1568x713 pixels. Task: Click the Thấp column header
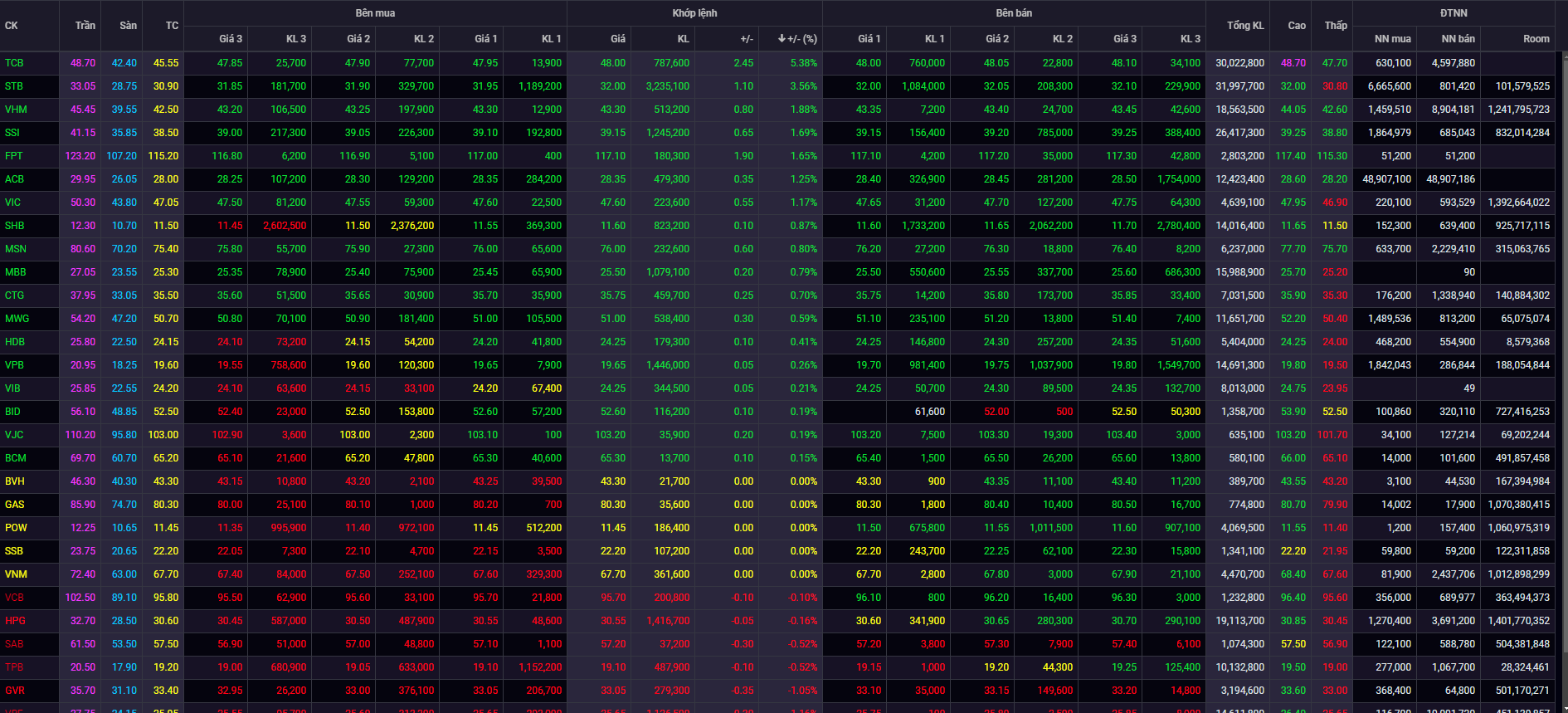pyautogui.click(x=1336, y=26)
